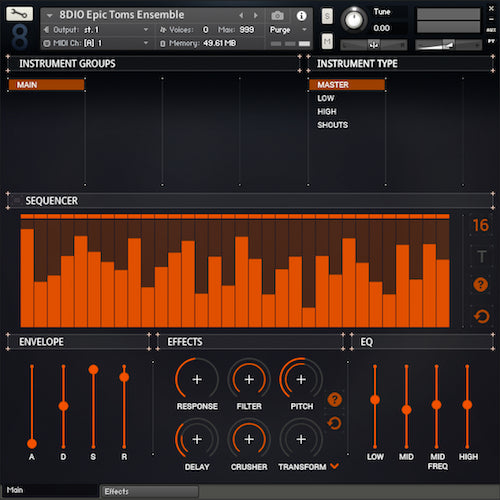The image size is (500, 500).
Task: Click the sequencer step count 16
Action: (x=480, y=225)
